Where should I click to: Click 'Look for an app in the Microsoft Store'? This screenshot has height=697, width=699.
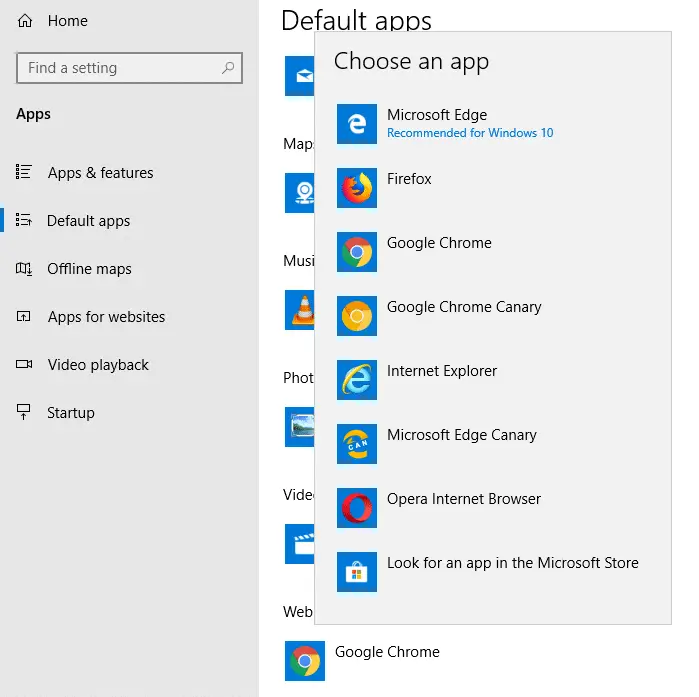(x=513, y=563)
